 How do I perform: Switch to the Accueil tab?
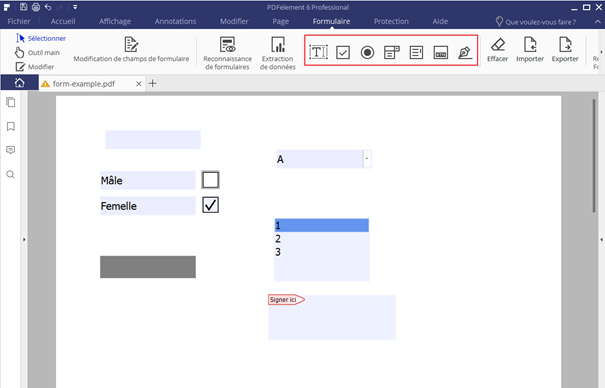click(x=63, y=21)
